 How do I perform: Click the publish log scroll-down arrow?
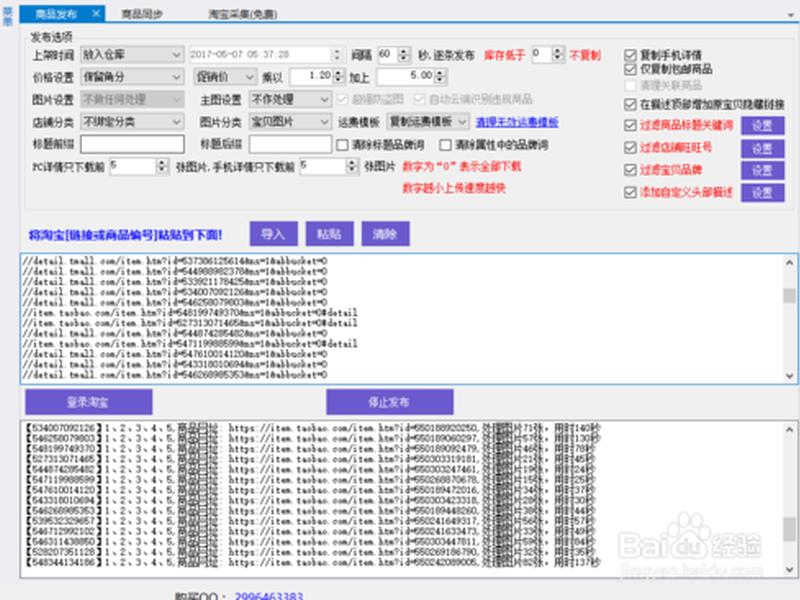(789, 570)
